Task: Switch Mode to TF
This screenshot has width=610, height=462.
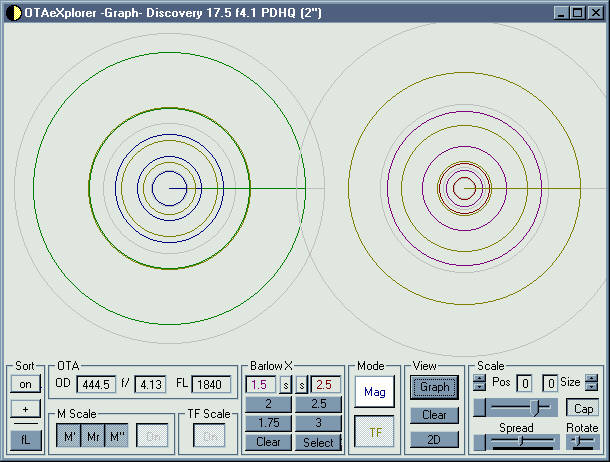Action: click(375, 432)
